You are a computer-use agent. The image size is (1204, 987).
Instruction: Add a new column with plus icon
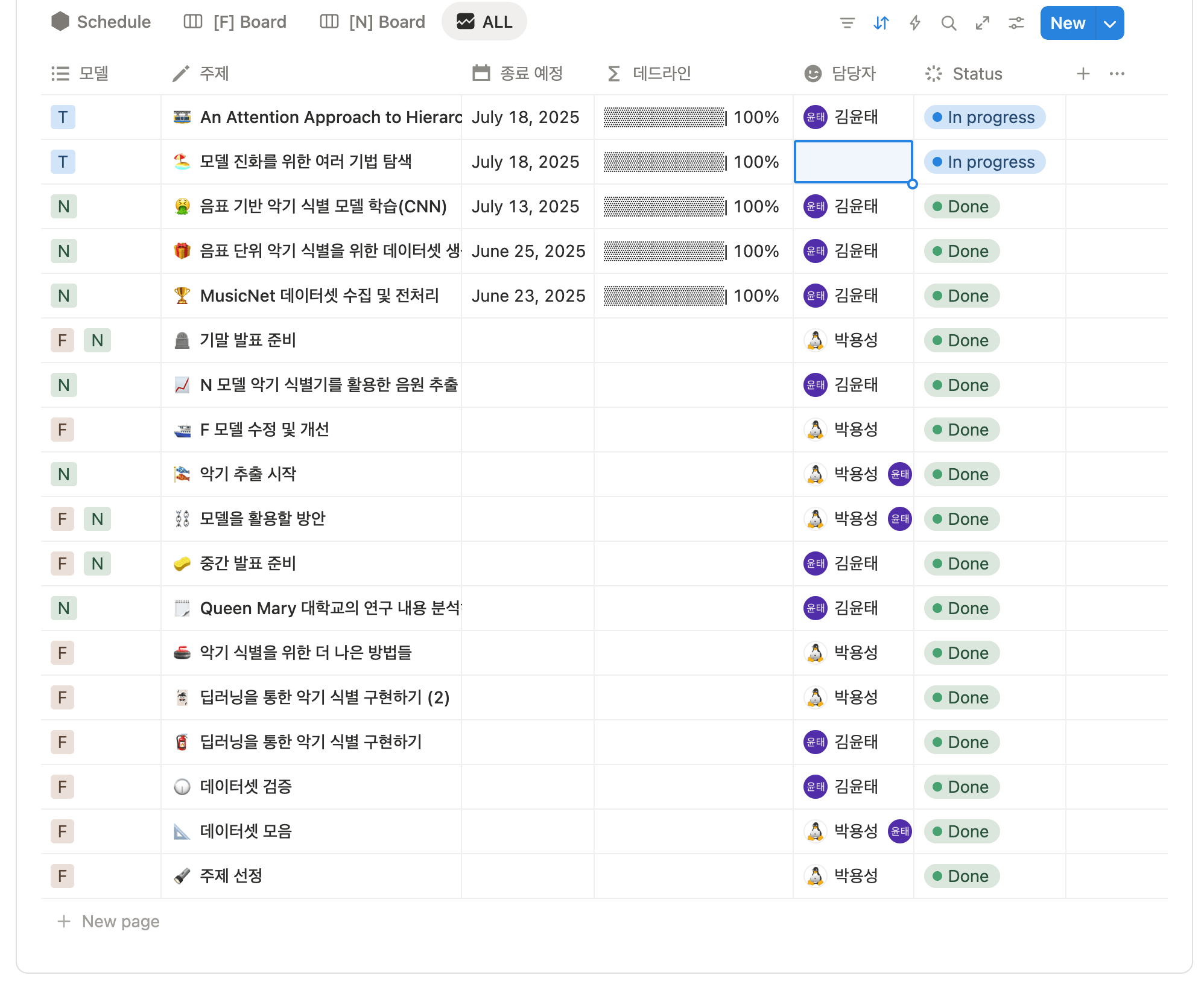1083,74
